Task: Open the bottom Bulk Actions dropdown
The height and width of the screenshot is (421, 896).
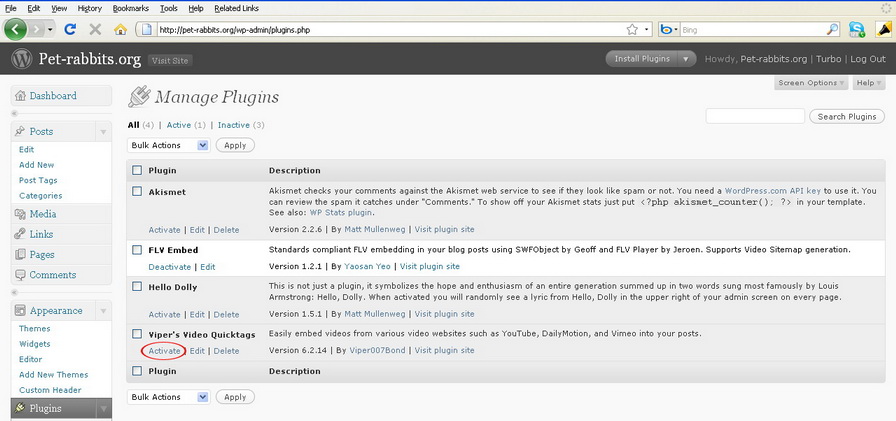Action: [169, 397]
